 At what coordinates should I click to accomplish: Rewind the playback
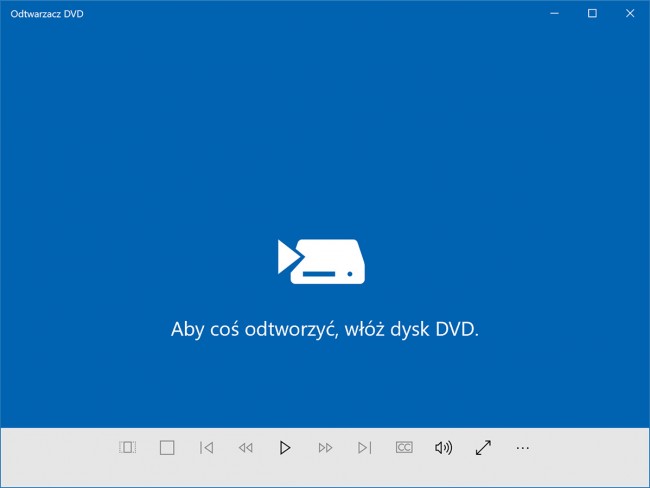[x=246, y=447]
